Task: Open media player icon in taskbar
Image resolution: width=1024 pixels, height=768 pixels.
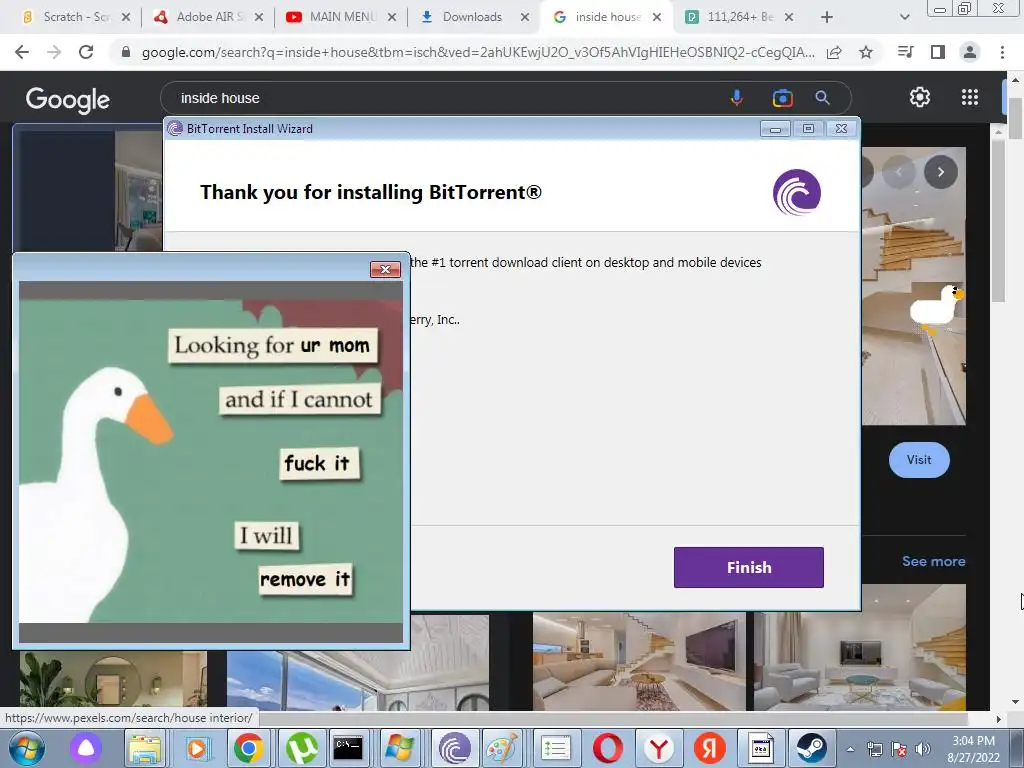Action: [197, 748]
